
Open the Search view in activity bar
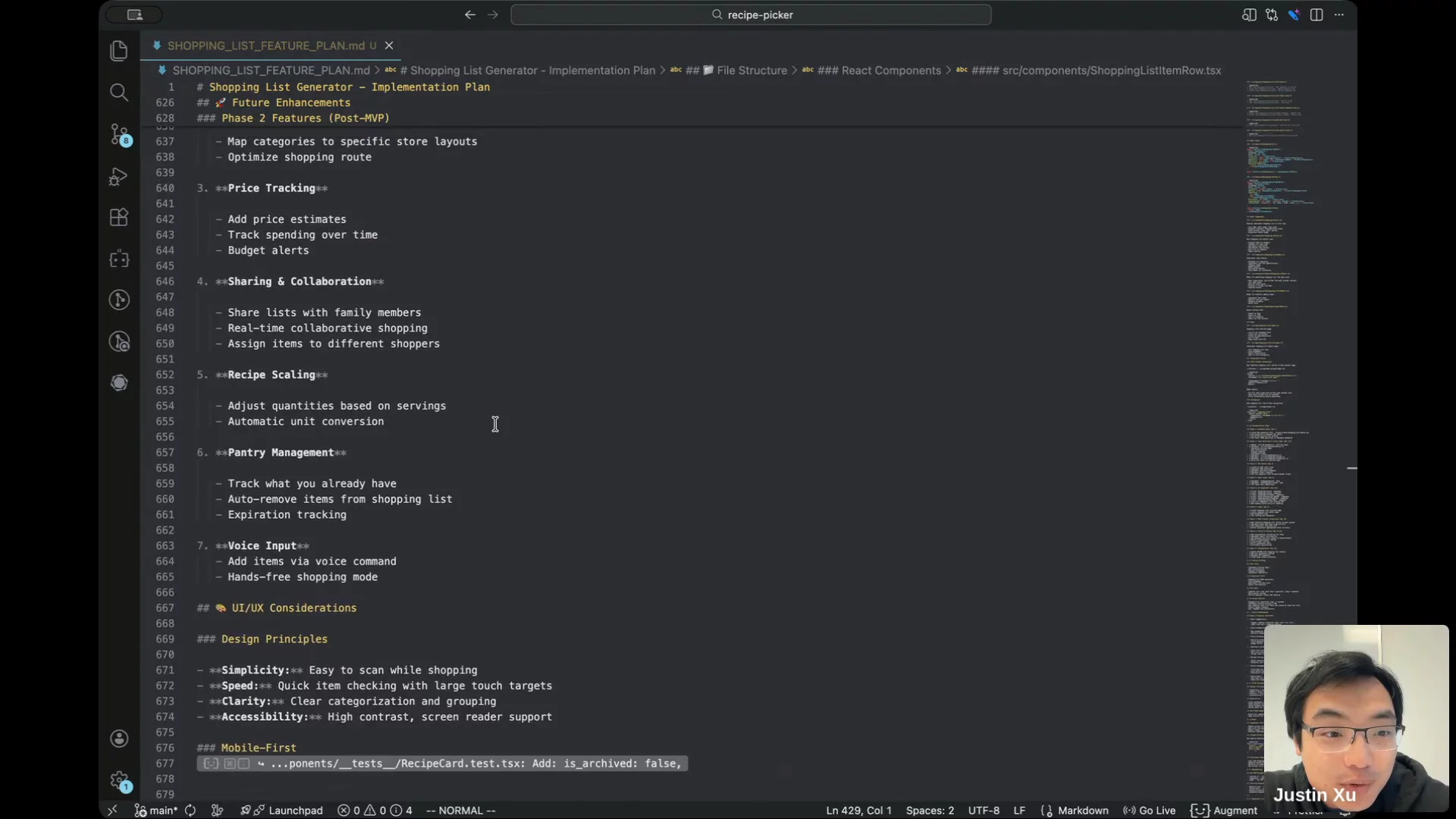coord(119,93)
